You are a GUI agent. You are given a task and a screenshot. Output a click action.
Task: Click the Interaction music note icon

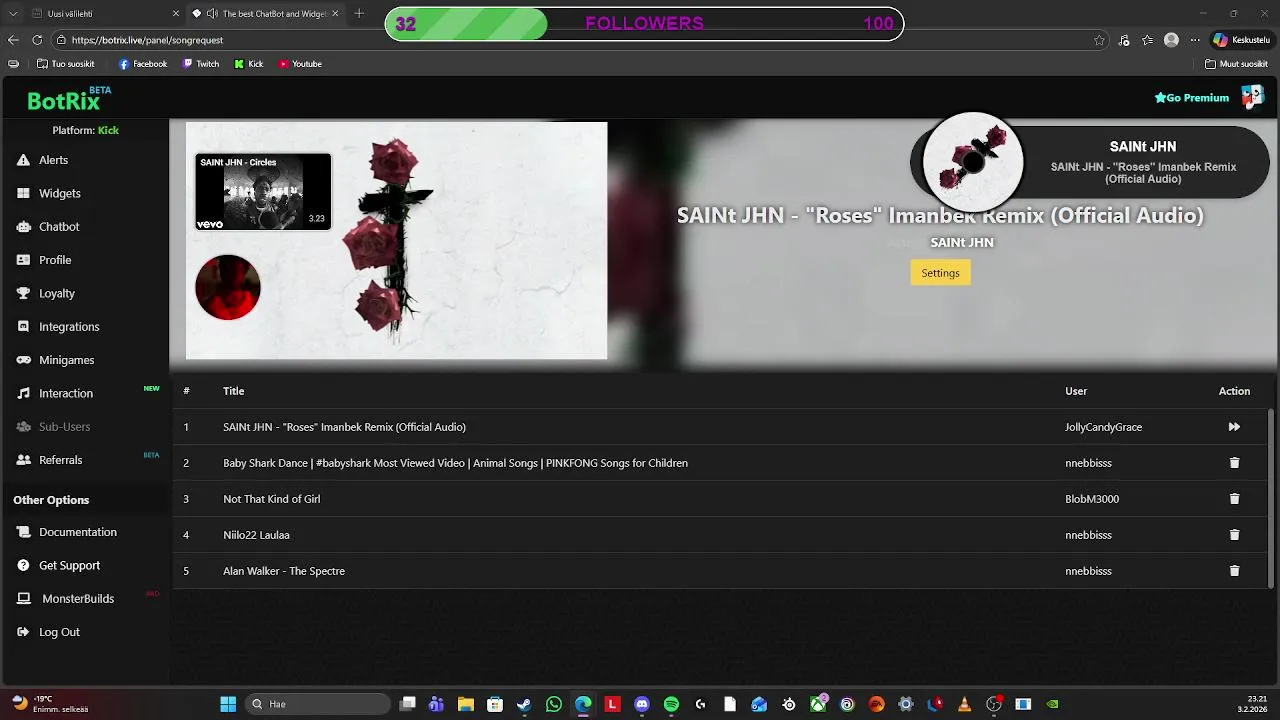coord(23,393)
